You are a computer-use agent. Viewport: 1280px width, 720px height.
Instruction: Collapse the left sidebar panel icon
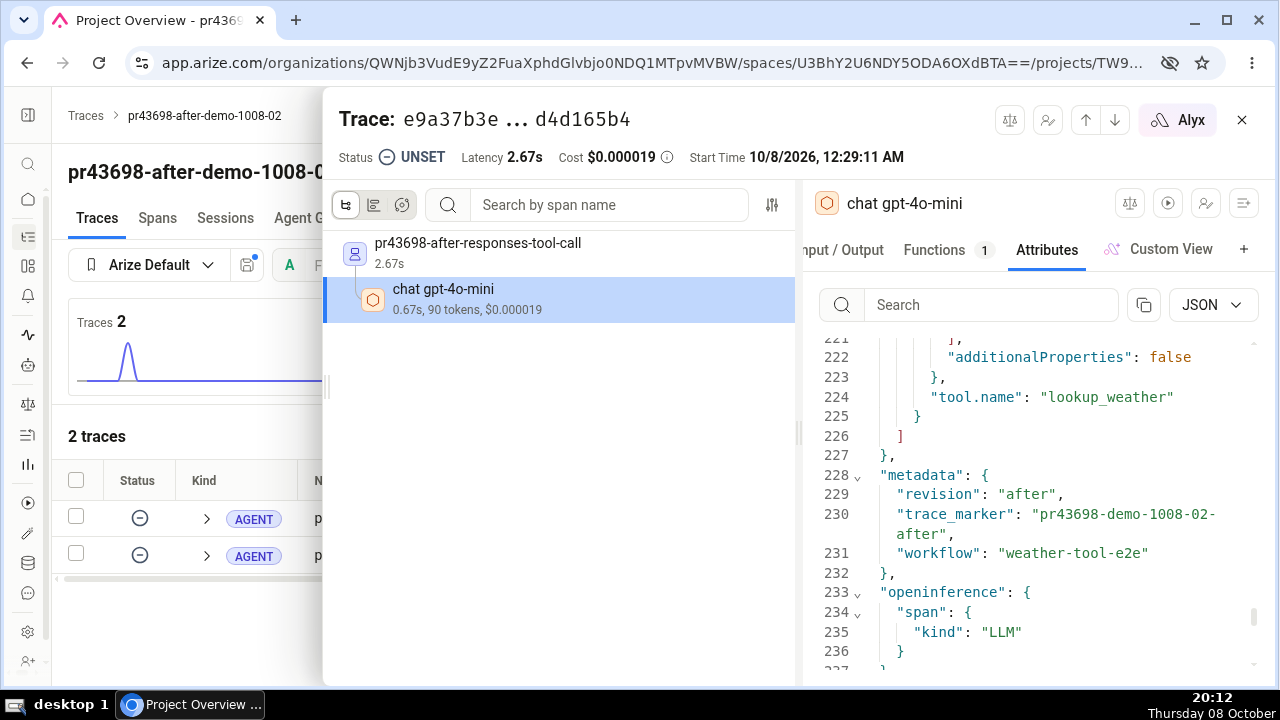28,116
